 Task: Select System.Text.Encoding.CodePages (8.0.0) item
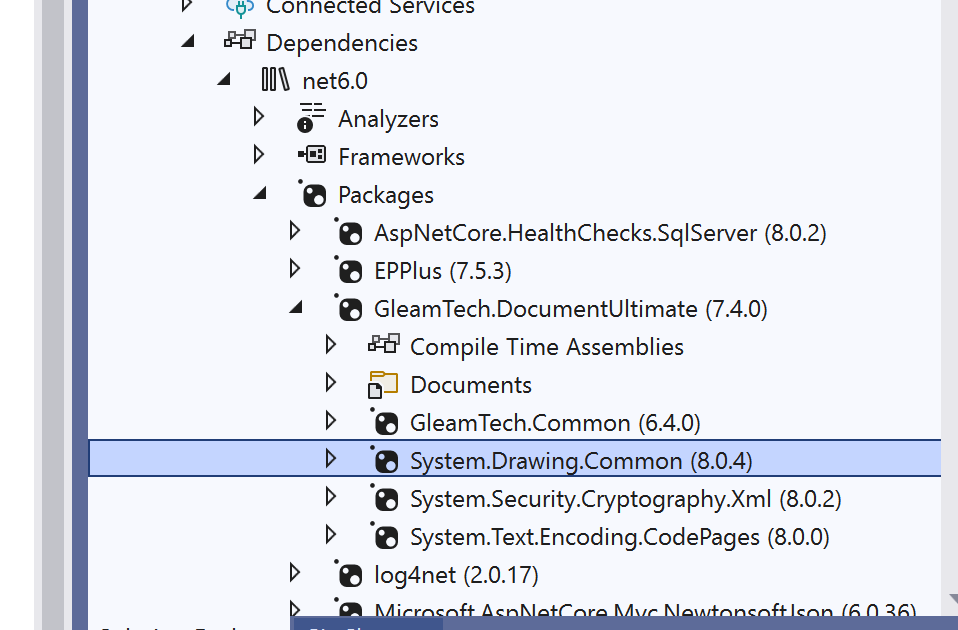(619, 537)
